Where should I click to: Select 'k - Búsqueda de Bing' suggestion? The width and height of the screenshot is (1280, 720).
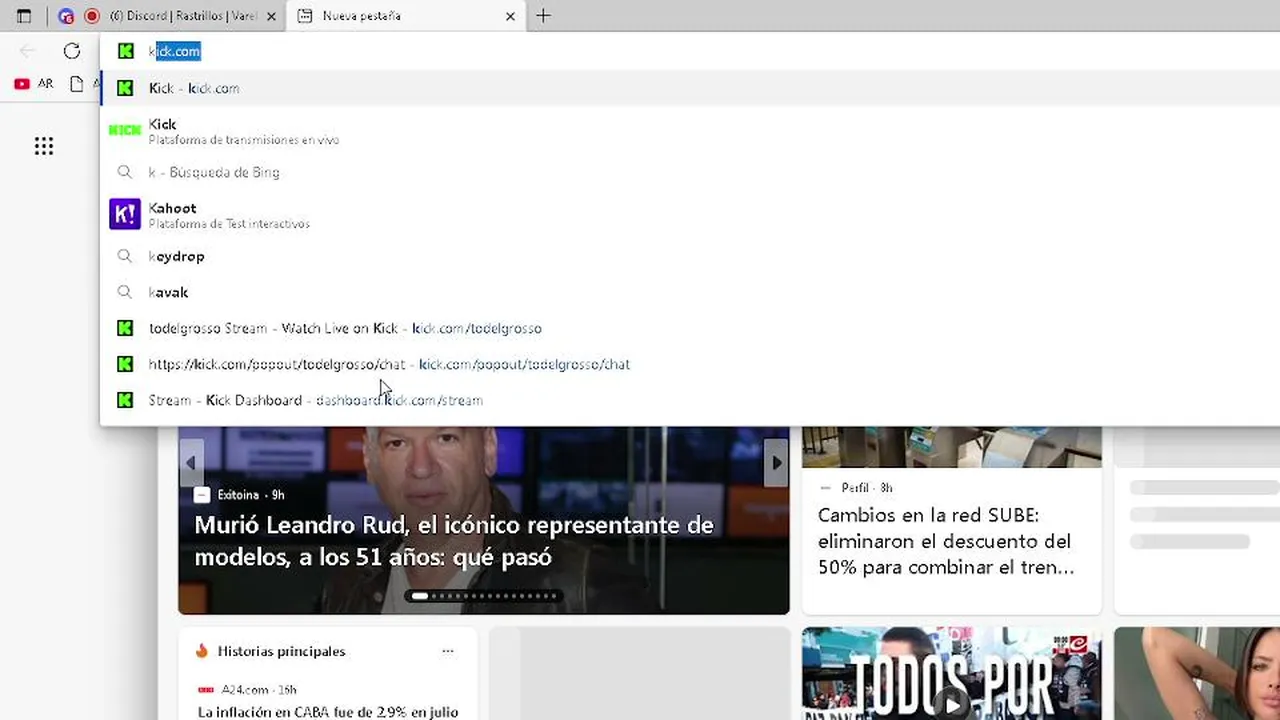click(690, 172)
